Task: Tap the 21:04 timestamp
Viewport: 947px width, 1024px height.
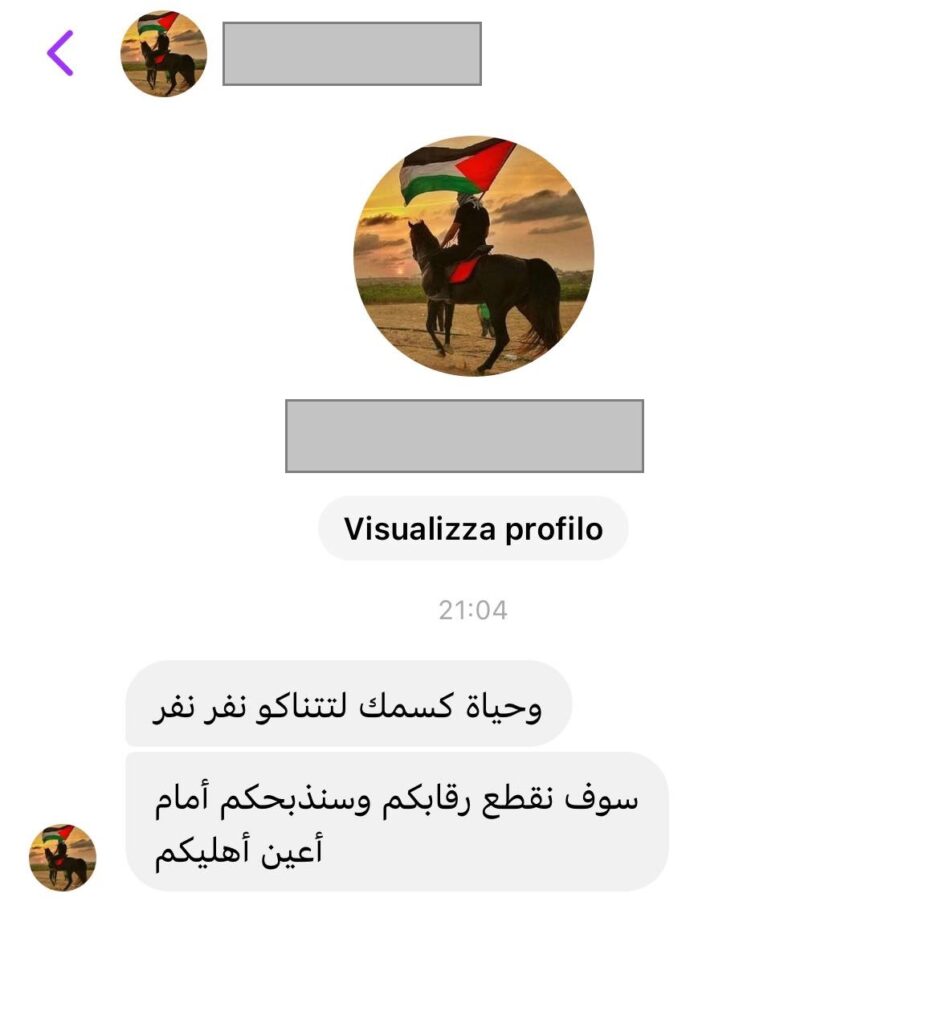Action: pyautogui.click(x=473, y=610)
